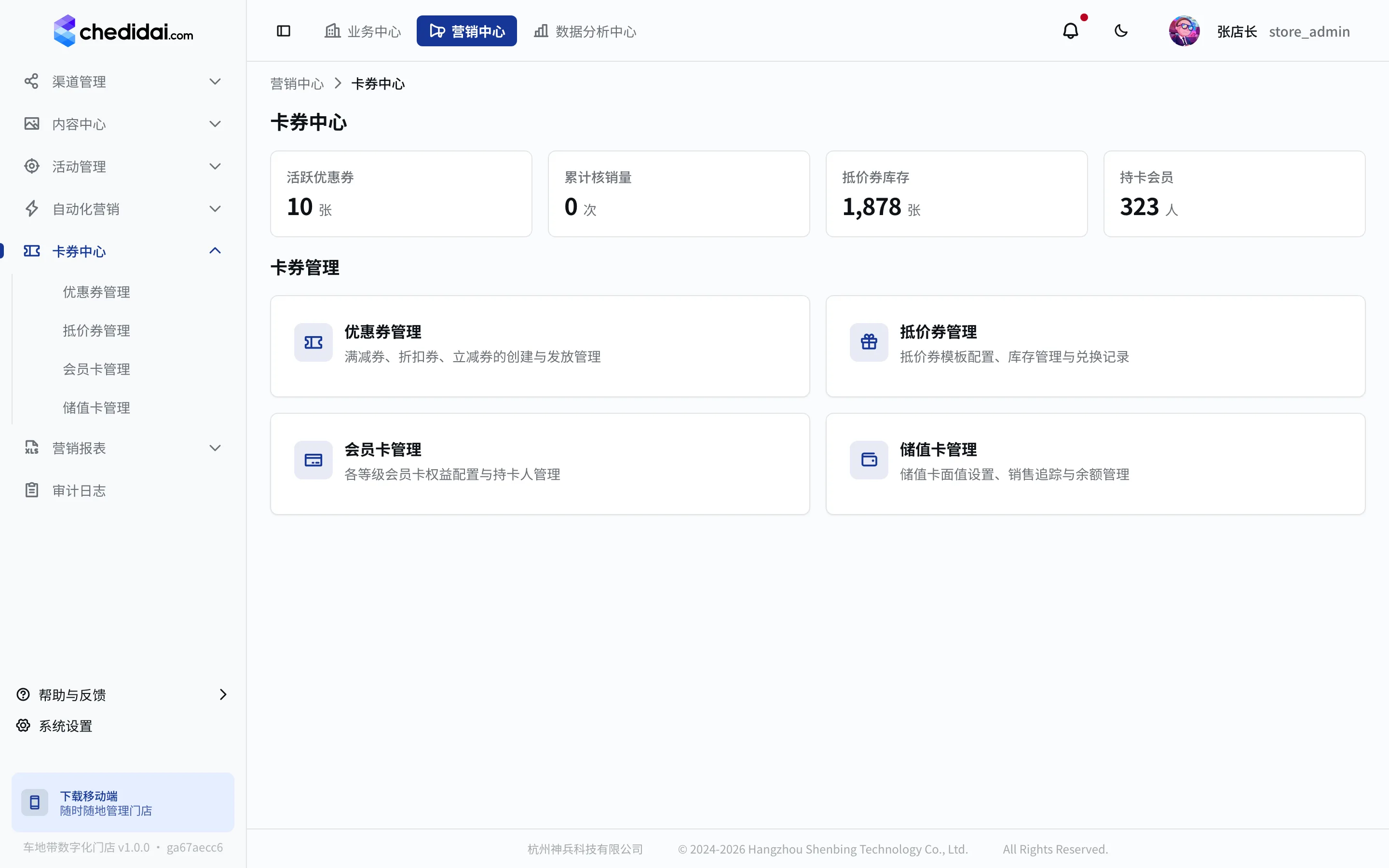
Task: Switch to 数据分析中心 tab
Action: [586, 31]
